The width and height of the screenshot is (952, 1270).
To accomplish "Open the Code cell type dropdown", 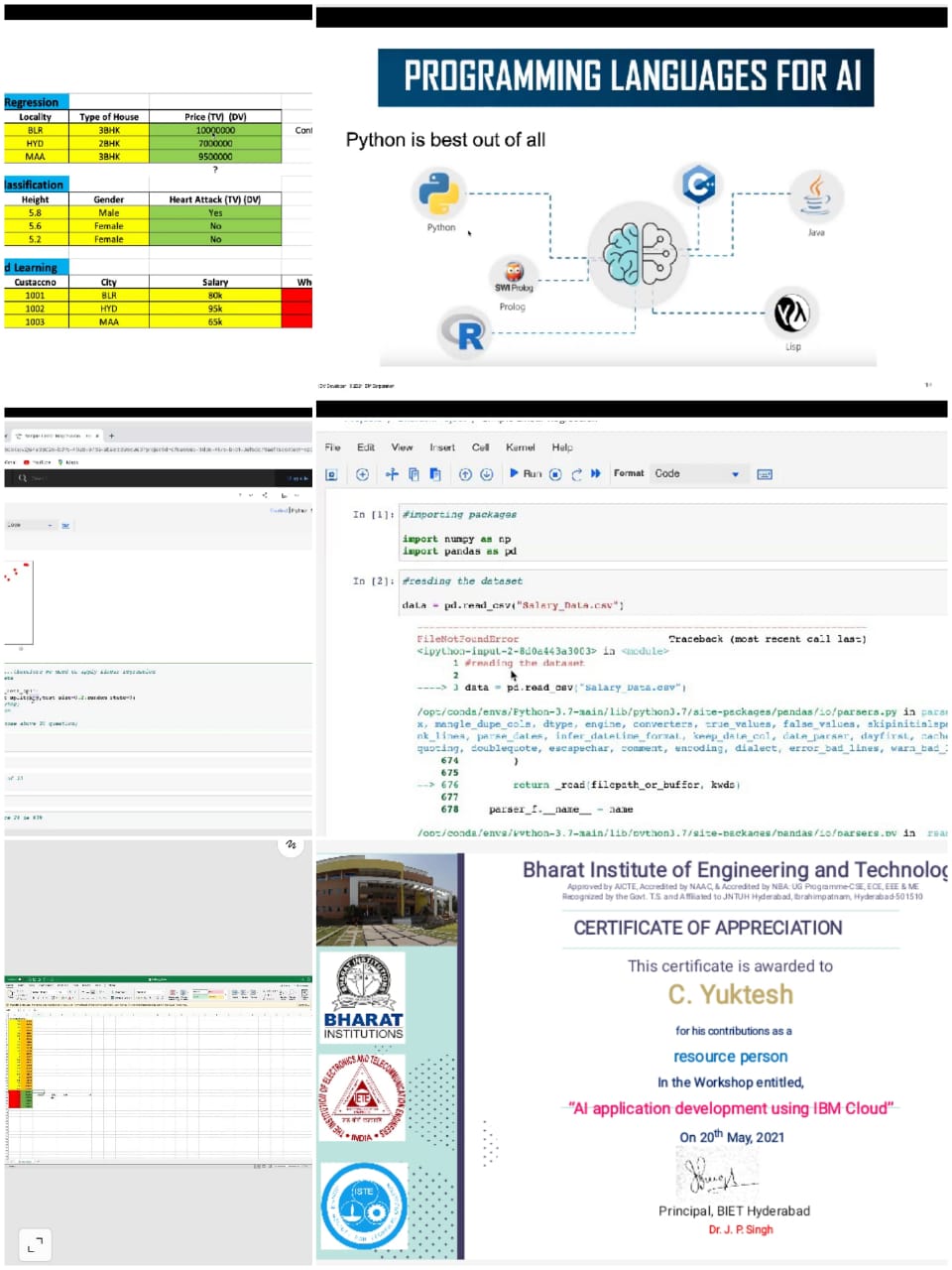I will point(697,474).
